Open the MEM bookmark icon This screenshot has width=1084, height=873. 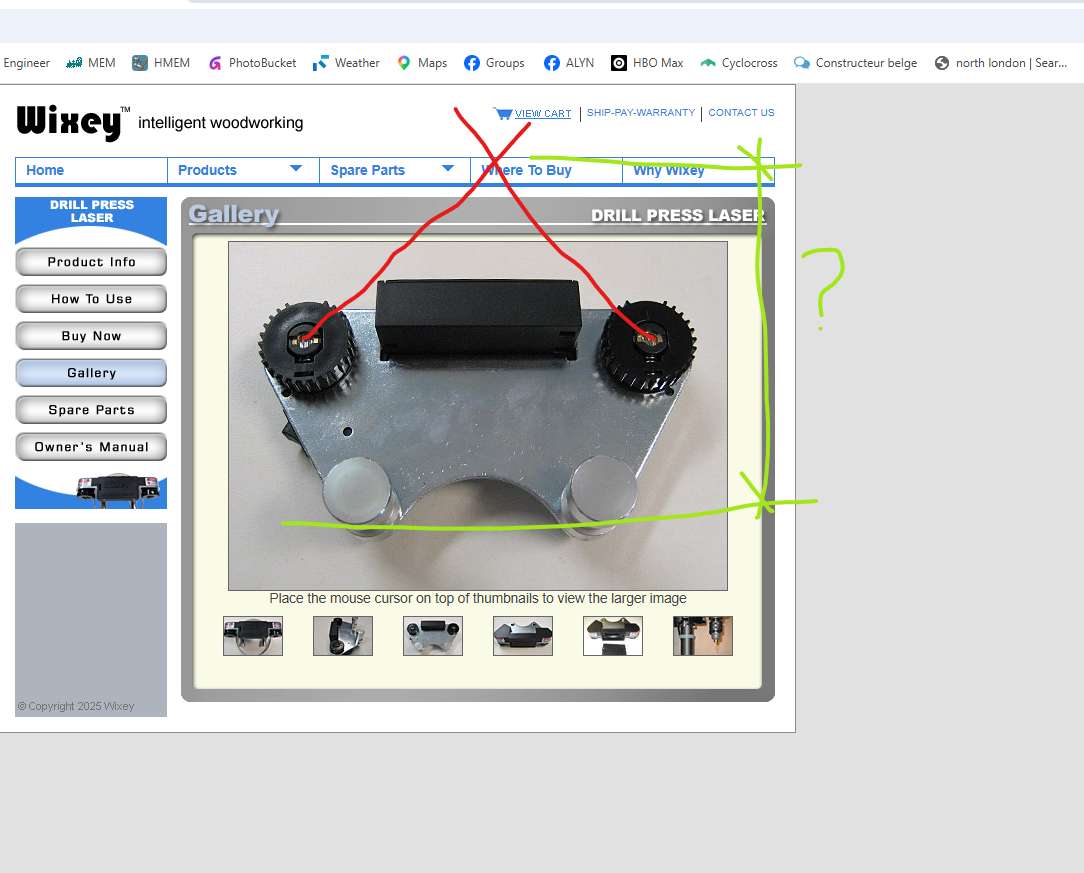74,63
